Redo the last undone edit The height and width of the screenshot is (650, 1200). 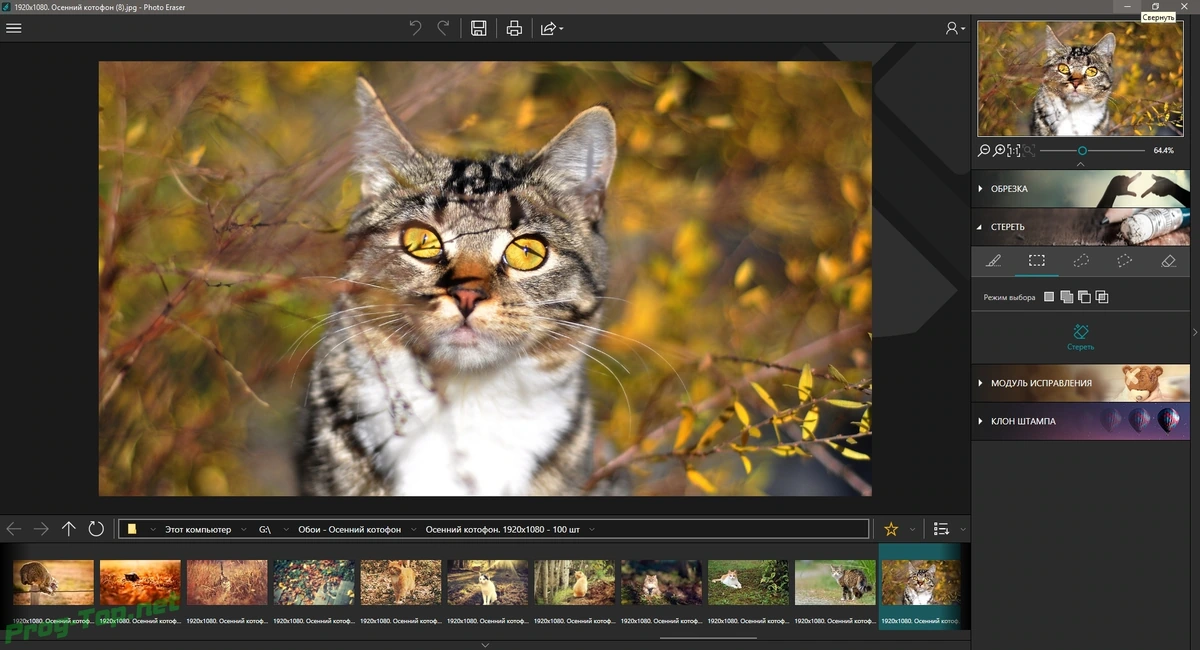pyautogui.click(x=443, y=28)
